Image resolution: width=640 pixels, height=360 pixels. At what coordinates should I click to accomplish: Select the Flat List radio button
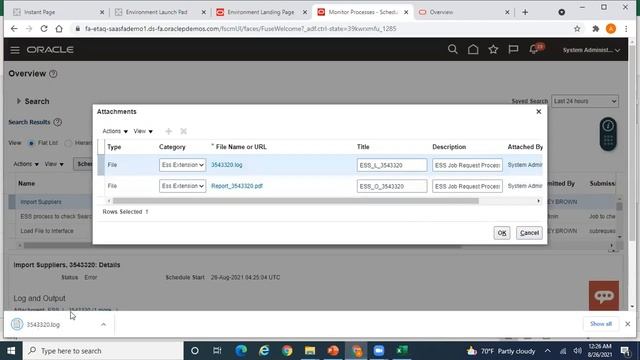(31, 143)
